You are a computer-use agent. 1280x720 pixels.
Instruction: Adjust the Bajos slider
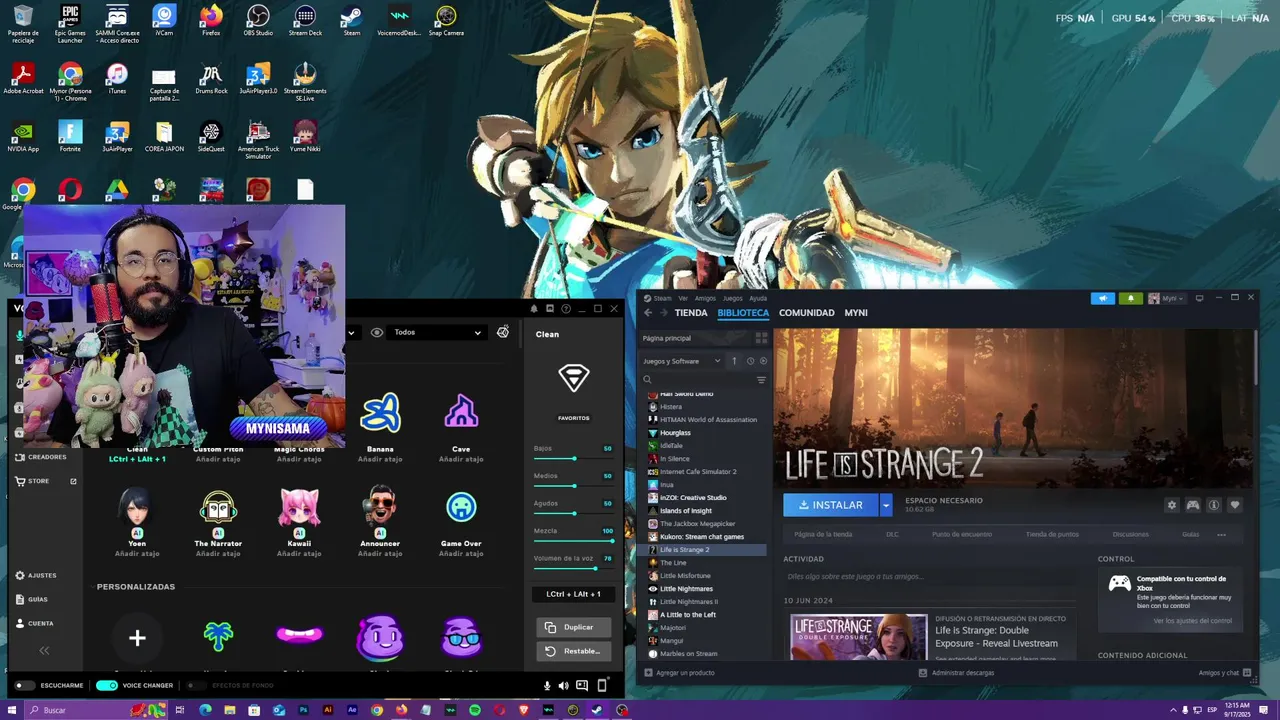[574, 459]
